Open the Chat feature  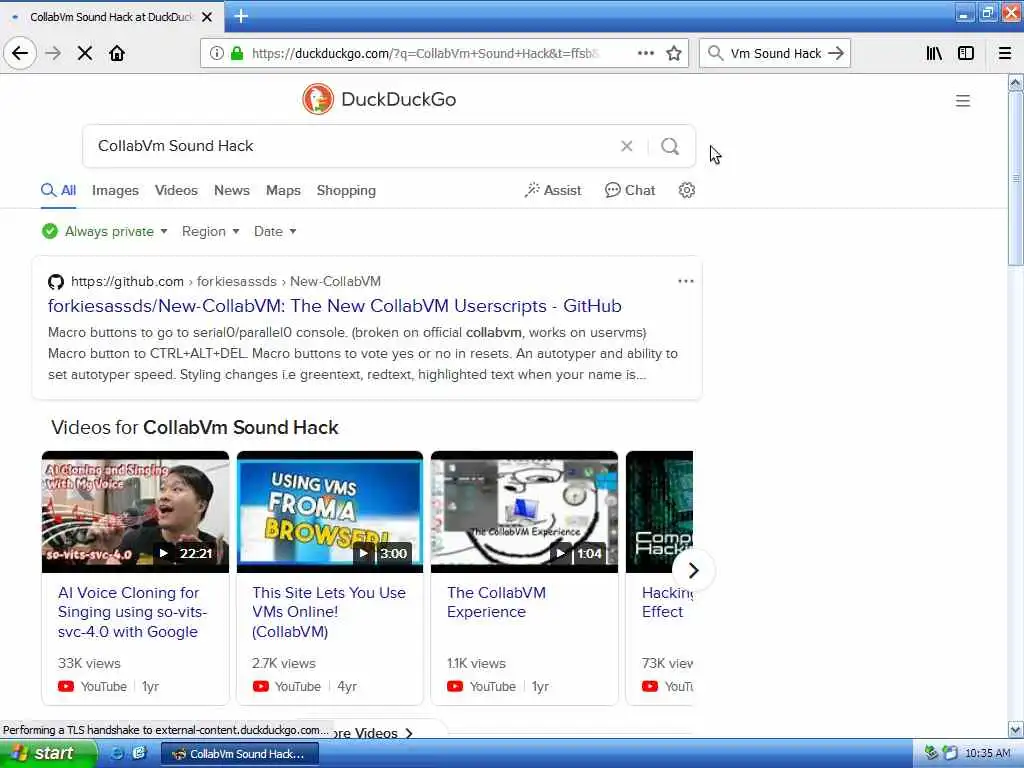point(630,190)
